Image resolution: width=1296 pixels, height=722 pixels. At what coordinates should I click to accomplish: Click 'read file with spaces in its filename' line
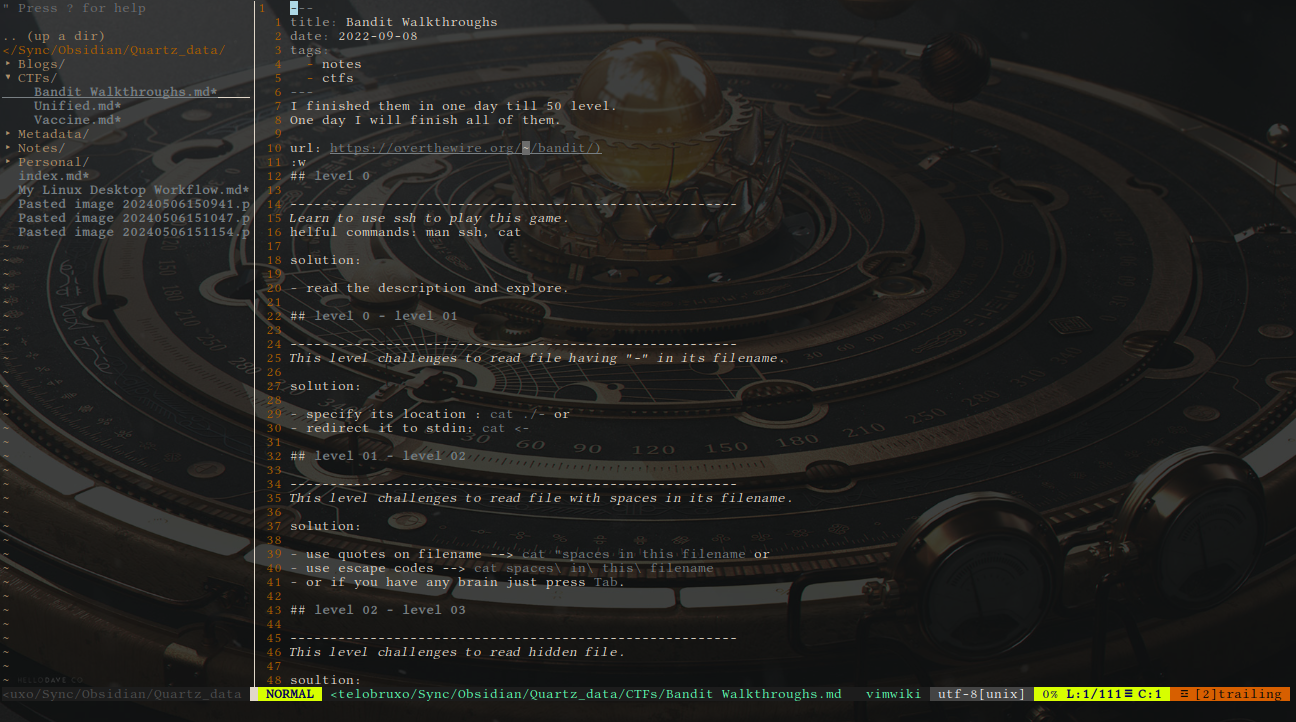tap(542, 498)
